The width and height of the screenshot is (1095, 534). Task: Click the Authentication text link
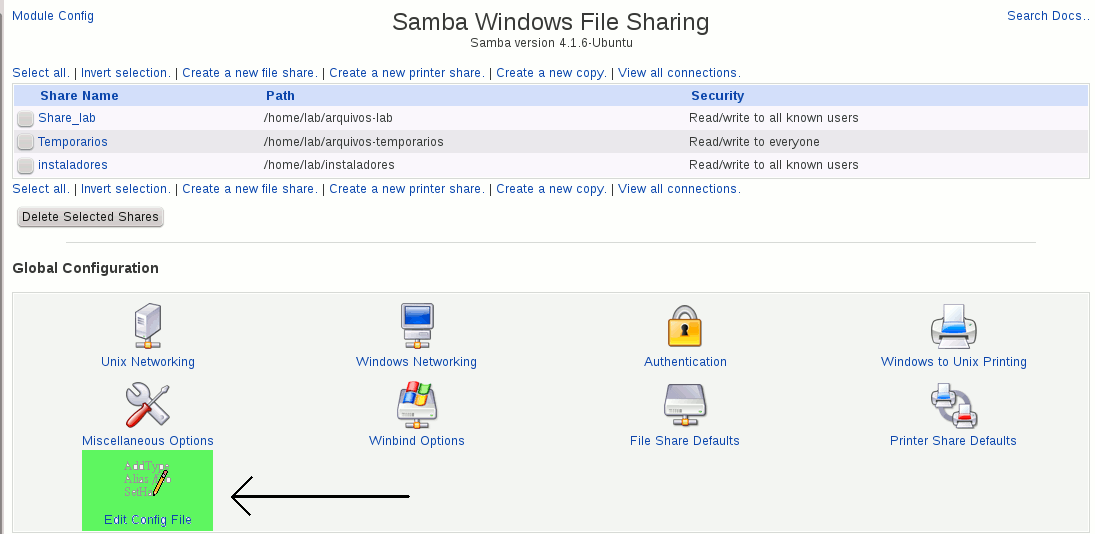click(685, 362)
